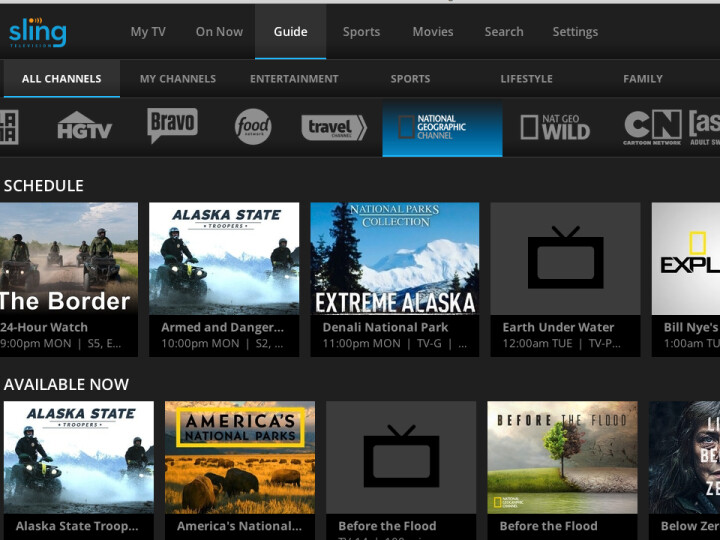The image size is (720, 540).
Task: Click the SCHEDULE section heading
Action: click(44, 186)
